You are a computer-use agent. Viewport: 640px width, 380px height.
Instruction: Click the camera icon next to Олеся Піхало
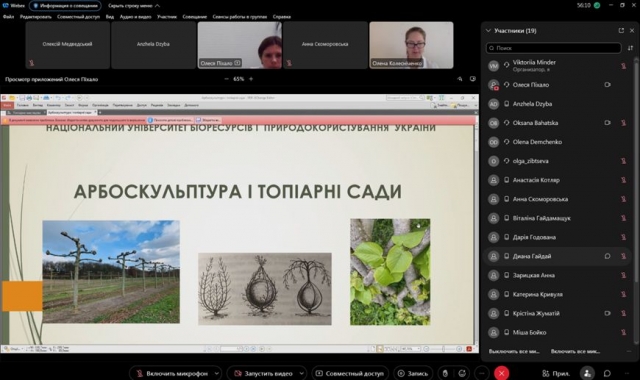coord(607,85)
